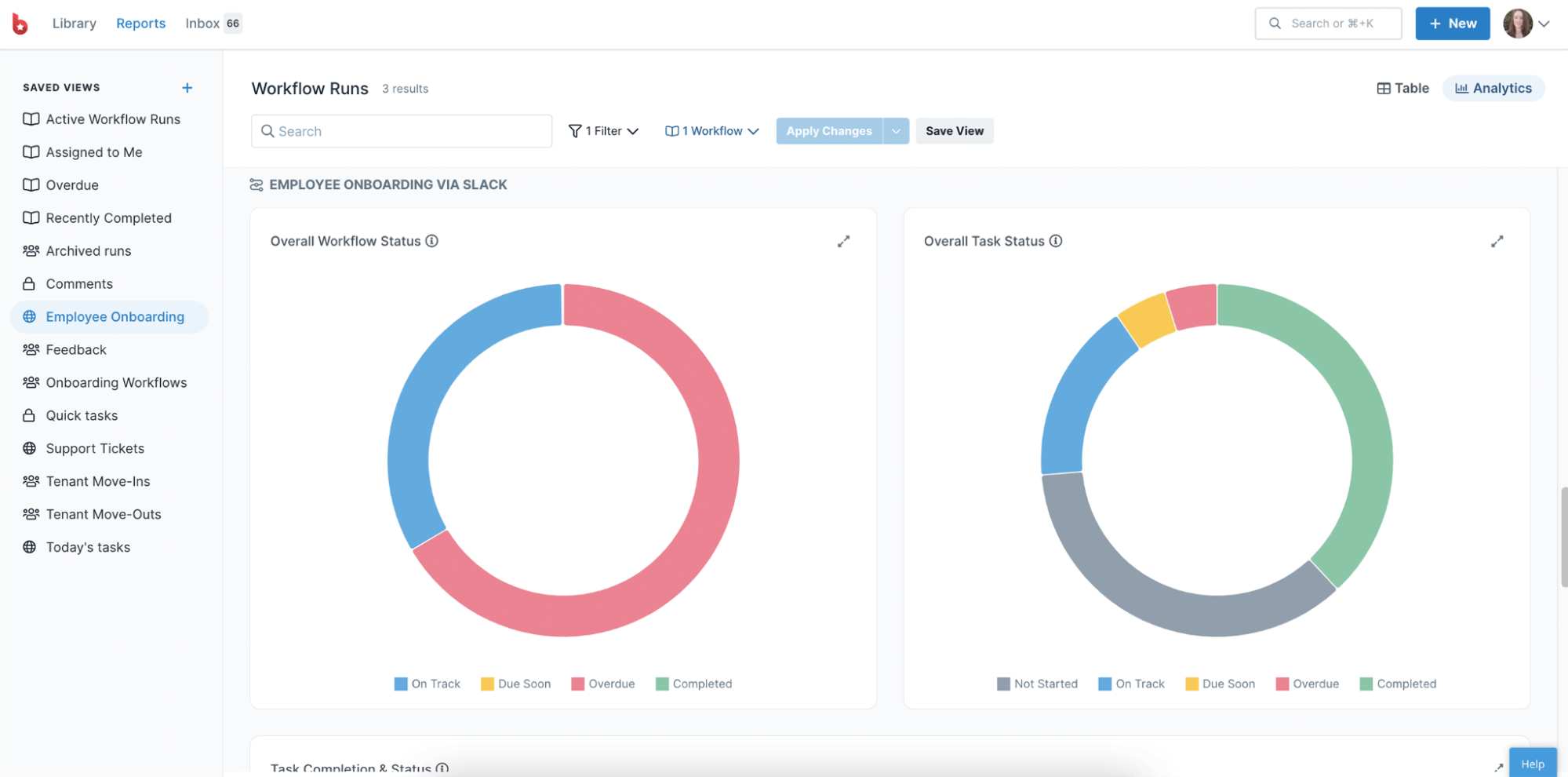Open the Apply Changes split-button dropdown
Viewport: 1568px width, 777px height.
(897, 131)
